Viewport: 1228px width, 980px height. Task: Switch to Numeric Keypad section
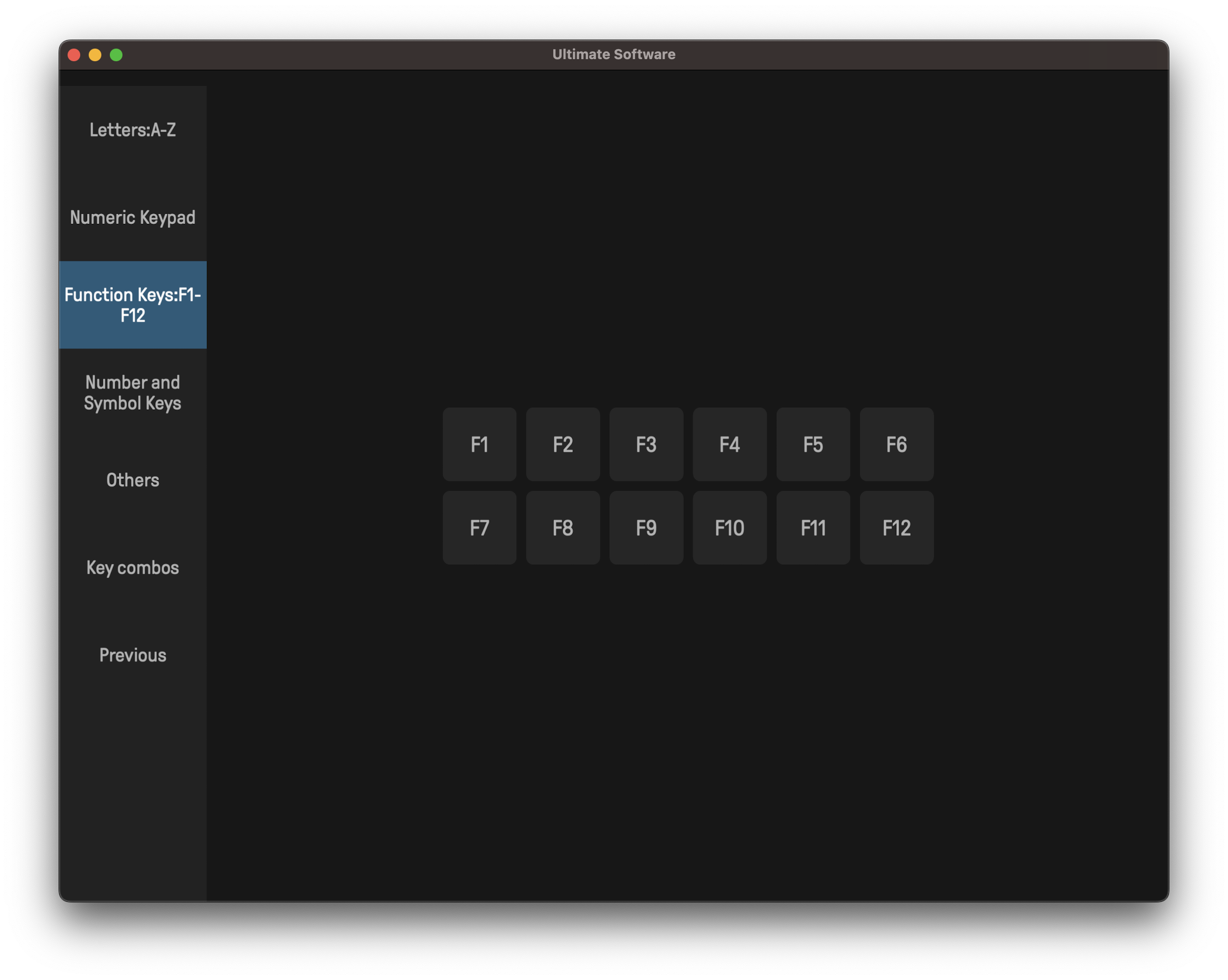133,218
